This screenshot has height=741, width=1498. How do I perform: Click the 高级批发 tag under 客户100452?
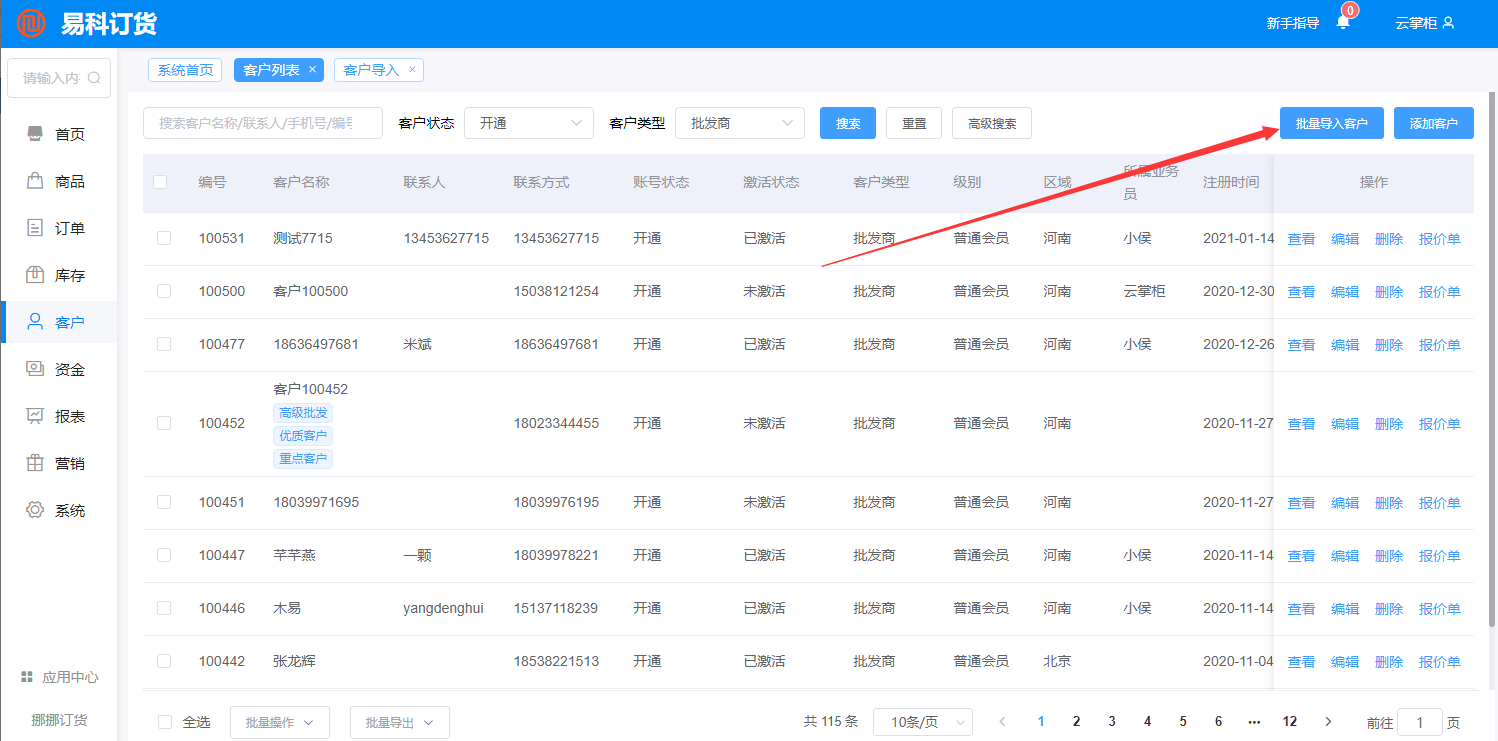click(x=303, y=413)
